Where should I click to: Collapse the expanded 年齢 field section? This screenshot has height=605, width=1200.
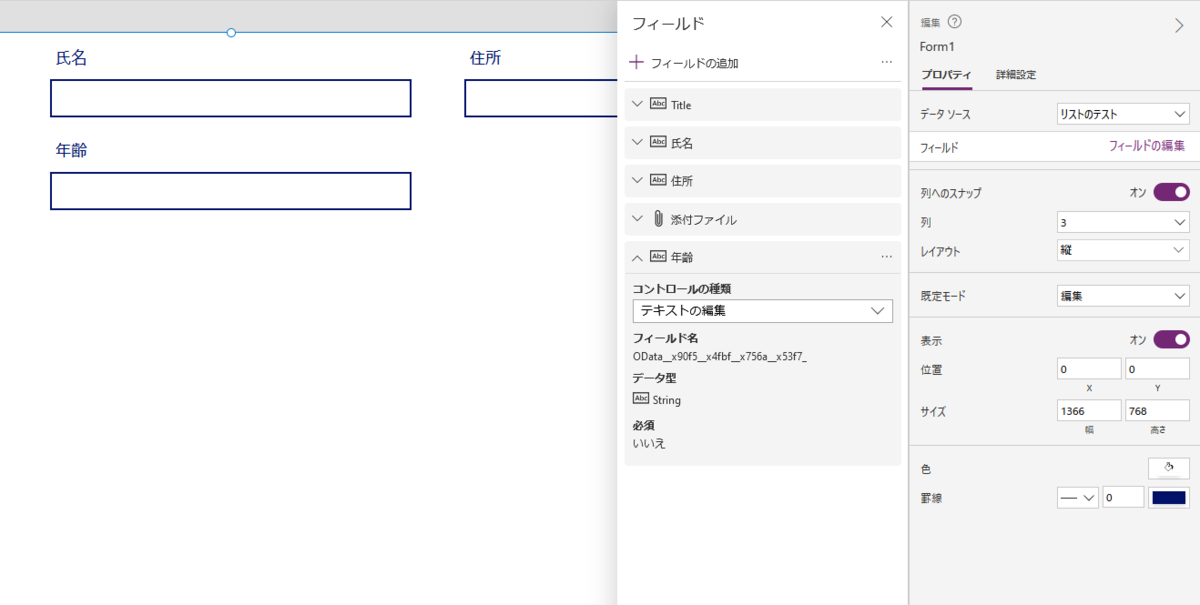[x=637, y=257]
